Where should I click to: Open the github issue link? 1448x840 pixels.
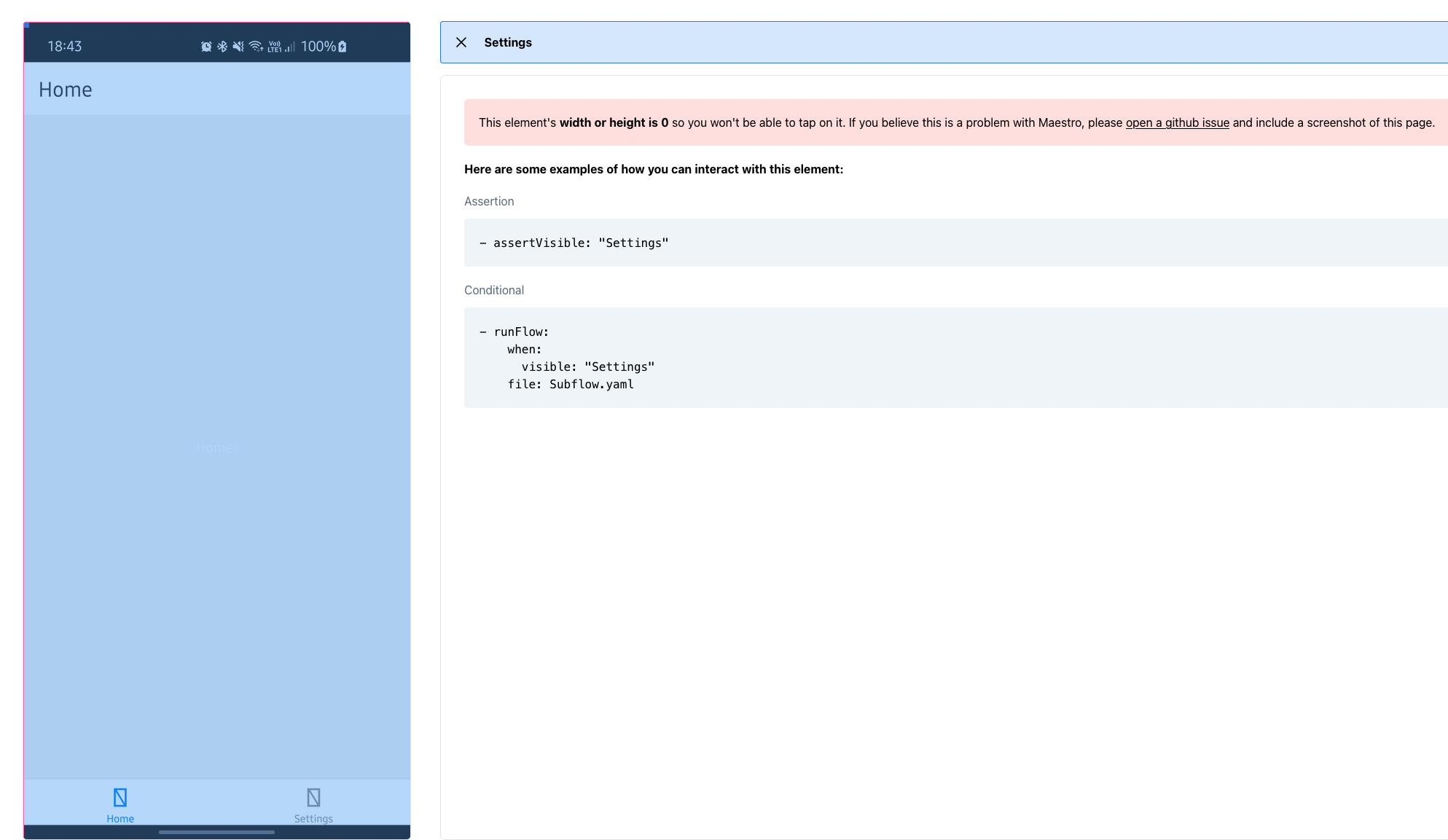point(1177,122)
